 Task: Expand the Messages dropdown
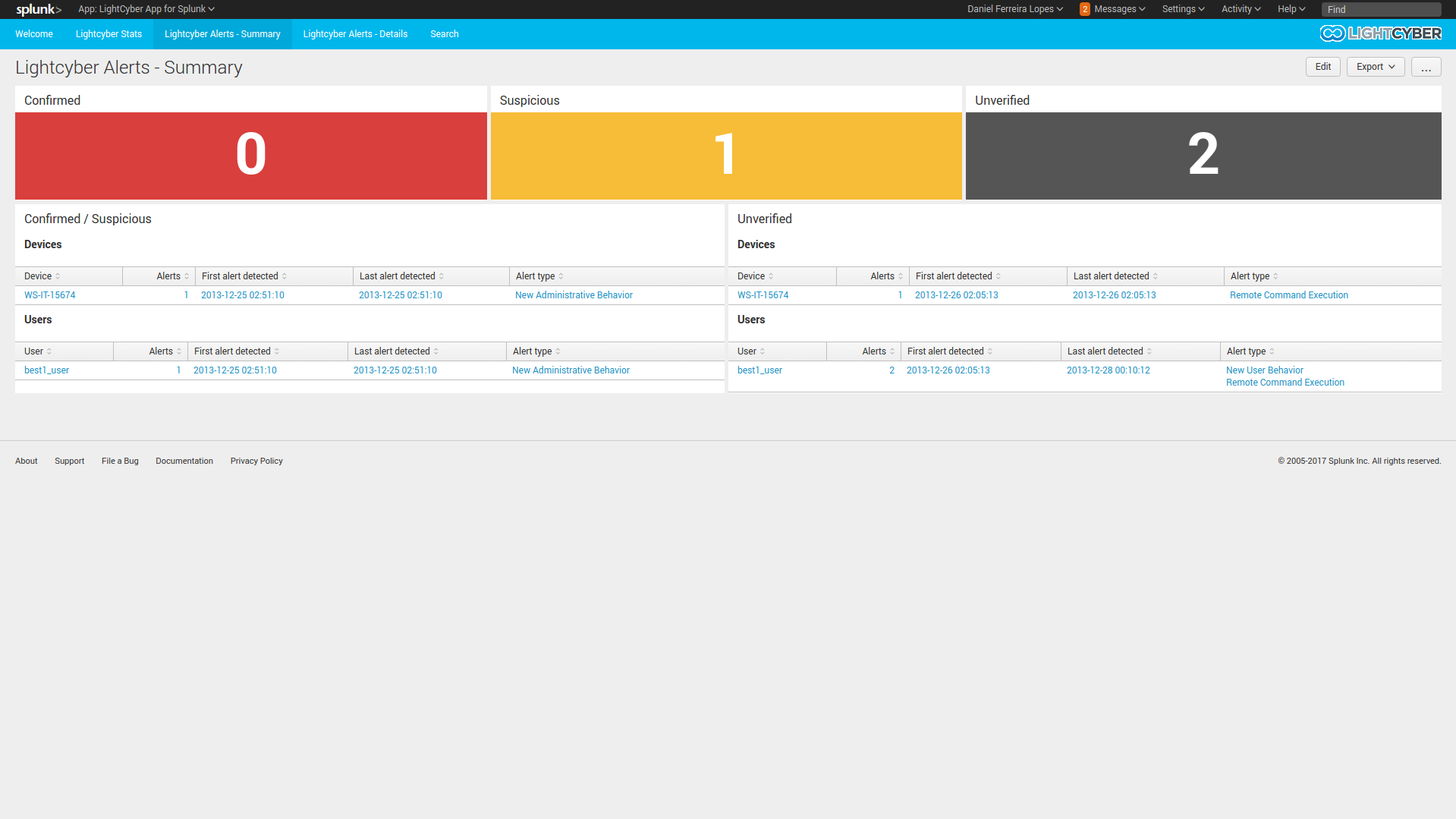[x=1119, y=9]
